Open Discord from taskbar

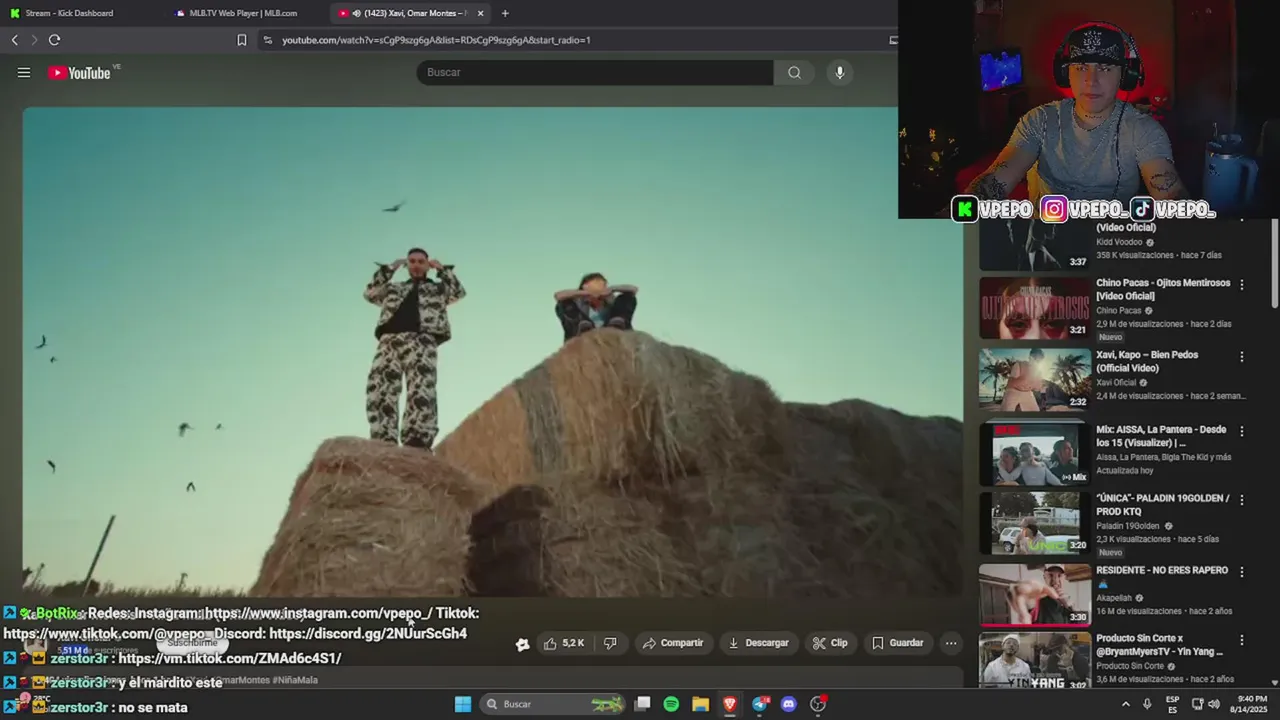point(789,704)
